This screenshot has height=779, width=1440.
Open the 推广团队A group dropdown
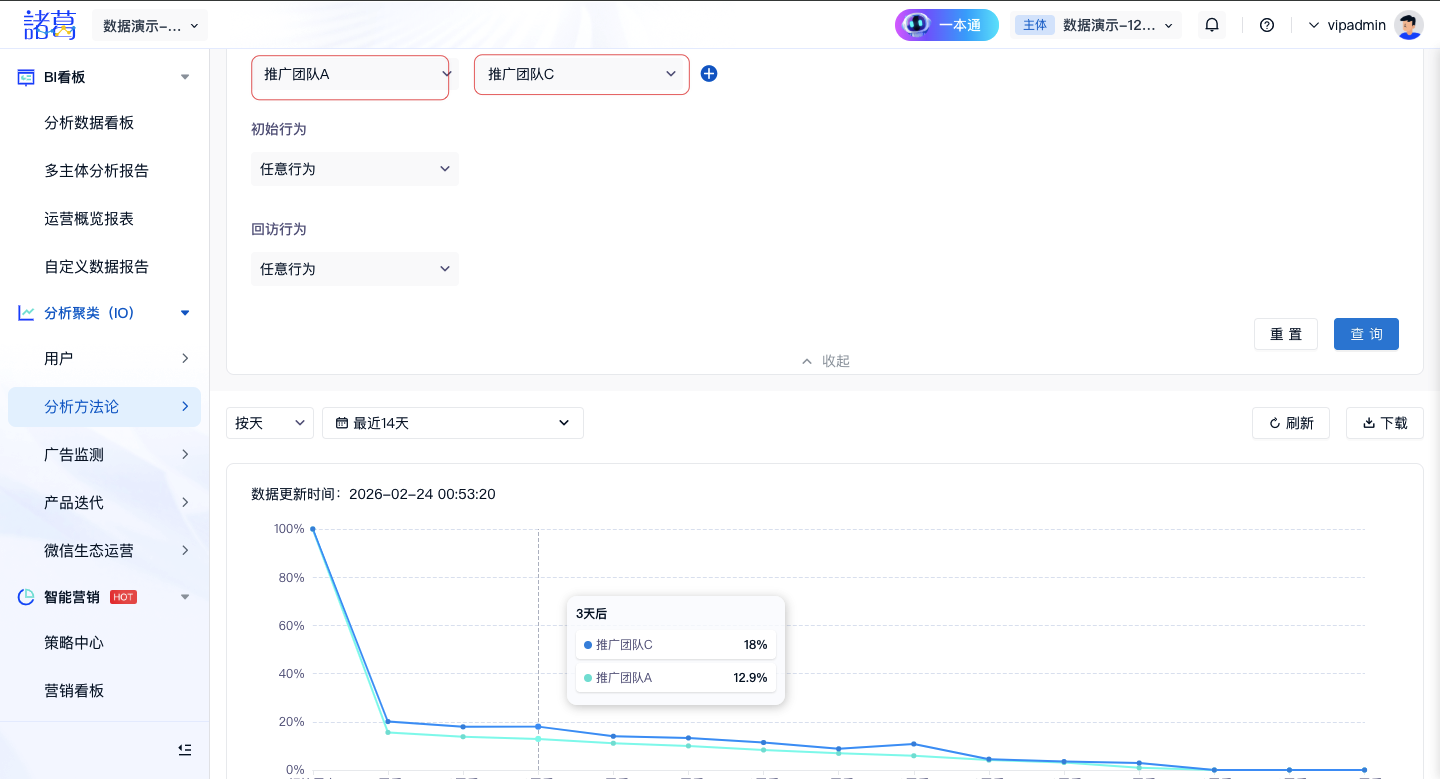[x=350, y=74]
